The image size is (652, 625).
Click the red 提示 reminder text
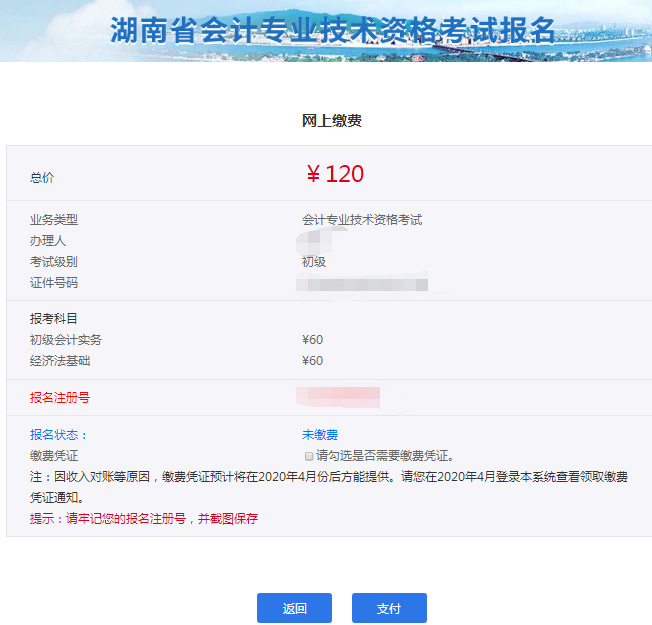(144, 519)
